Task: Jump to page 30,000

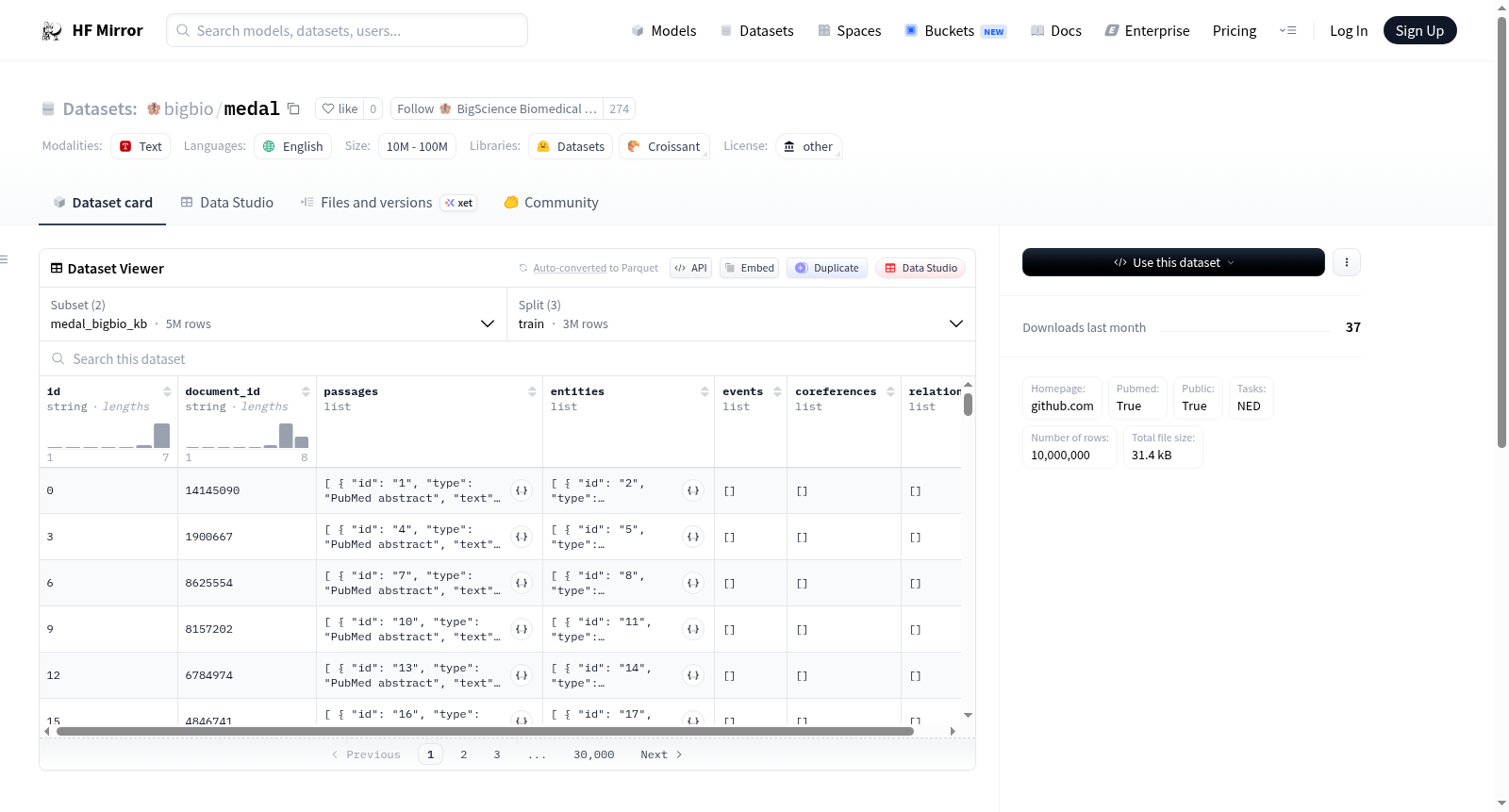Action: (593, 754)
